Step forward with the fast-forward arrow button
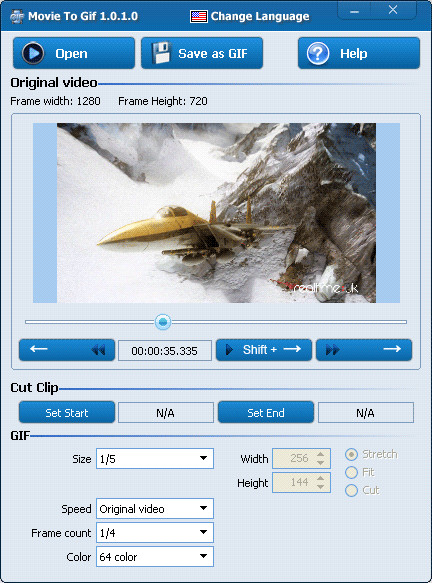 364,350
